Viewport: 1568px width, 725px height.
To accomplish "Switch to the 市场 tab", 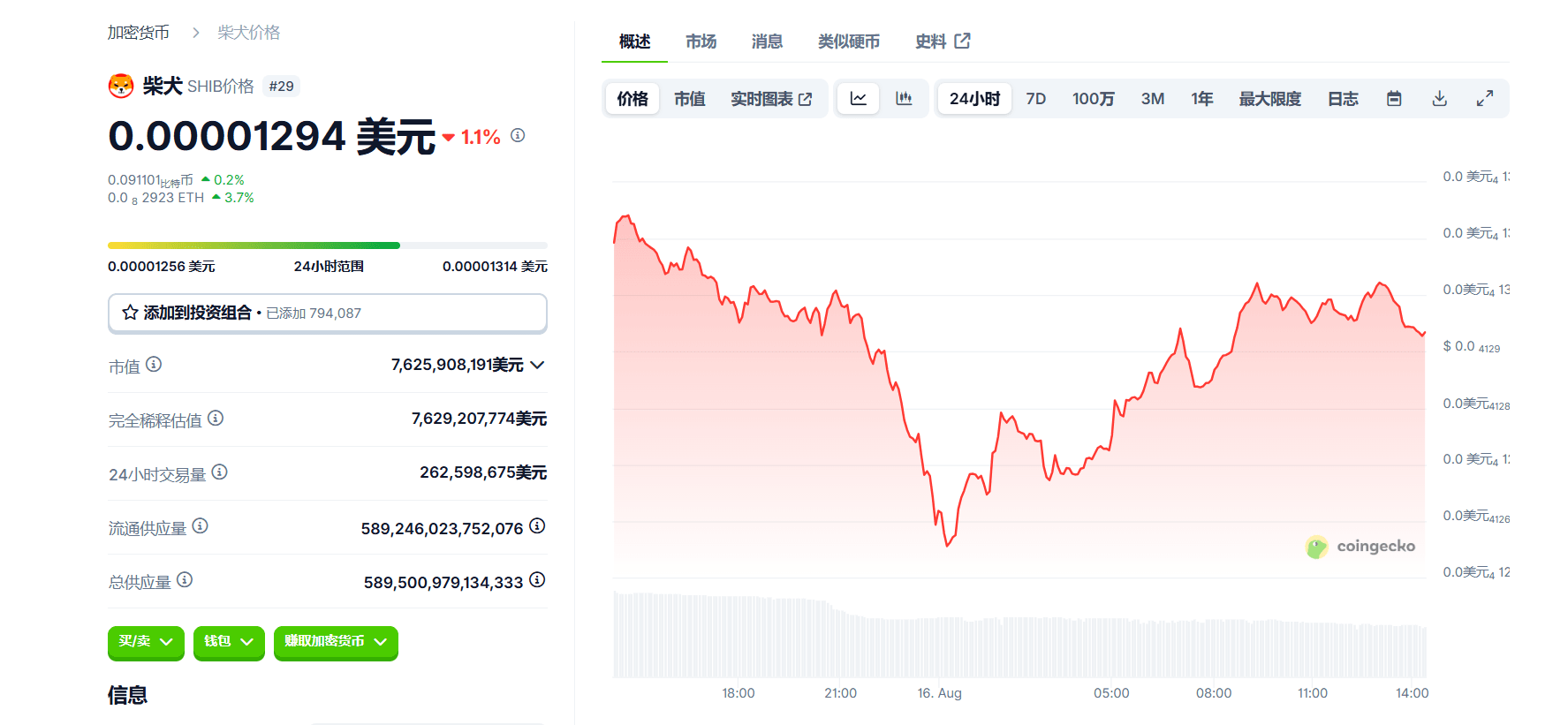I will 701,42.
